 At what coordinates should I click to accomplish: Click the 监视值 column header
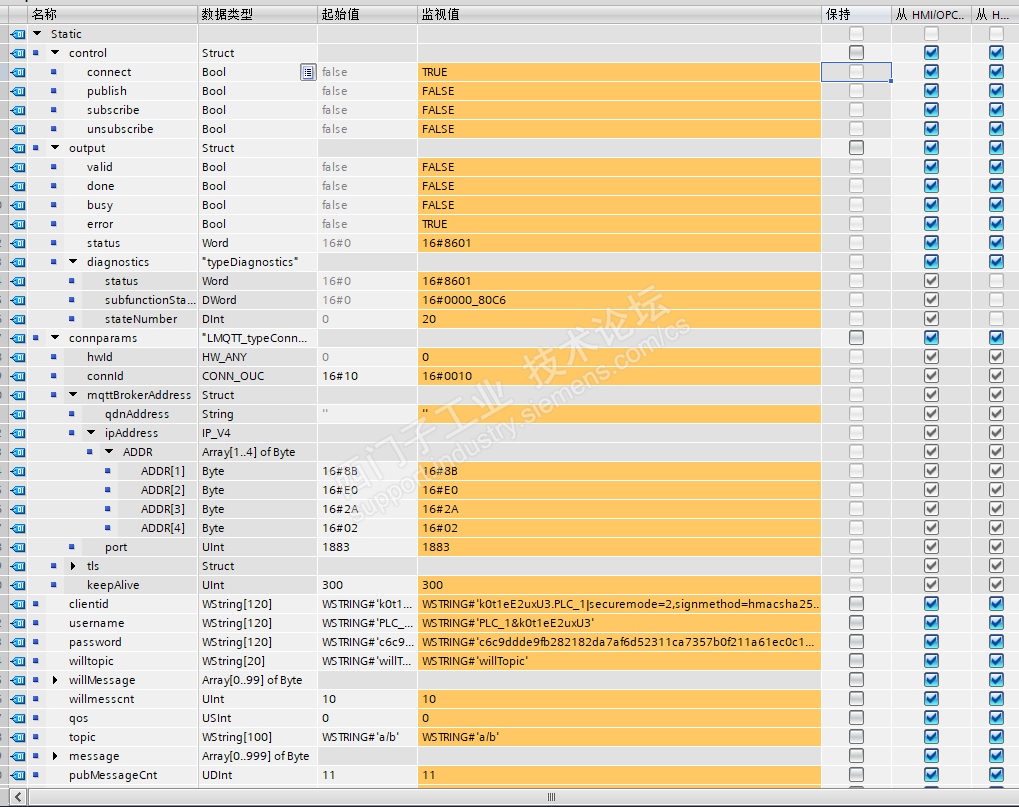pyautogui.click(x=619, y=14)
